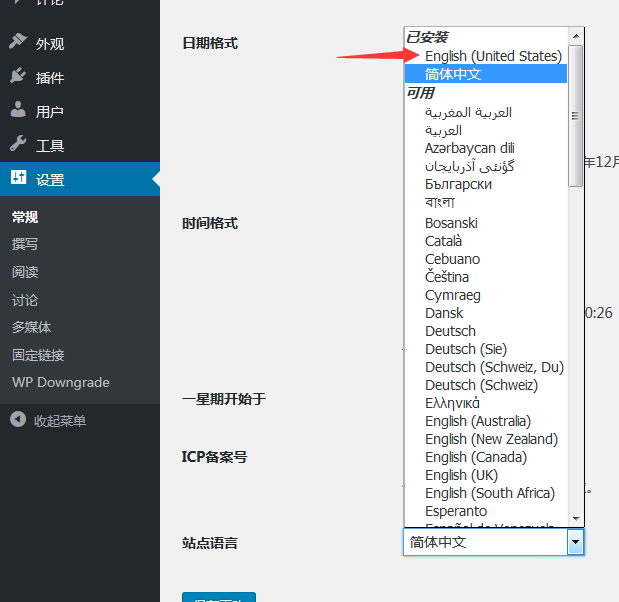Click the collapse menu arrow icon (收起菜单)
Image resolution: width=619 pixels, height=602 pixels.
point(18,420)
